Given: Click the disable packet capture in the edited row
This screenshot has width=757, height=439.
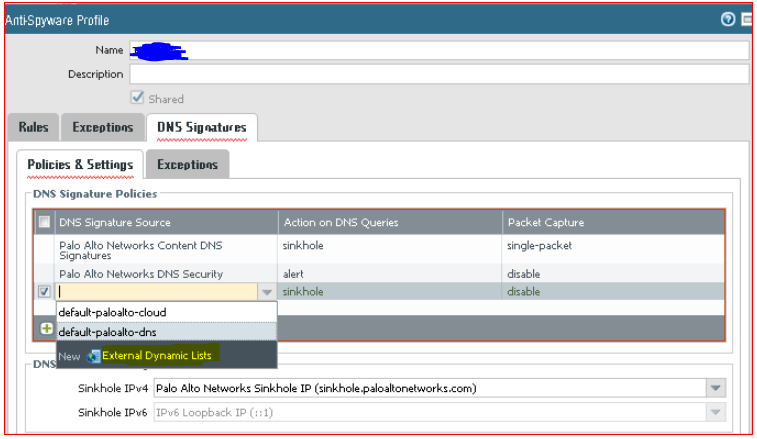Looking at the screenshot, I should click(x=523, y=292).
